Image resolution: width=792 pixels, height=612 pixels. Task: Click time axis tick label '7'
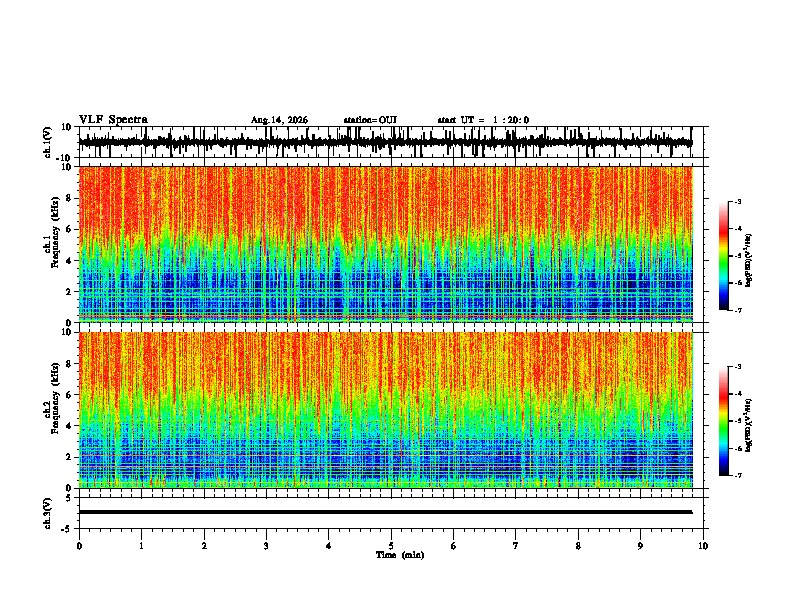pyautogui.click(x=516, y=546)
